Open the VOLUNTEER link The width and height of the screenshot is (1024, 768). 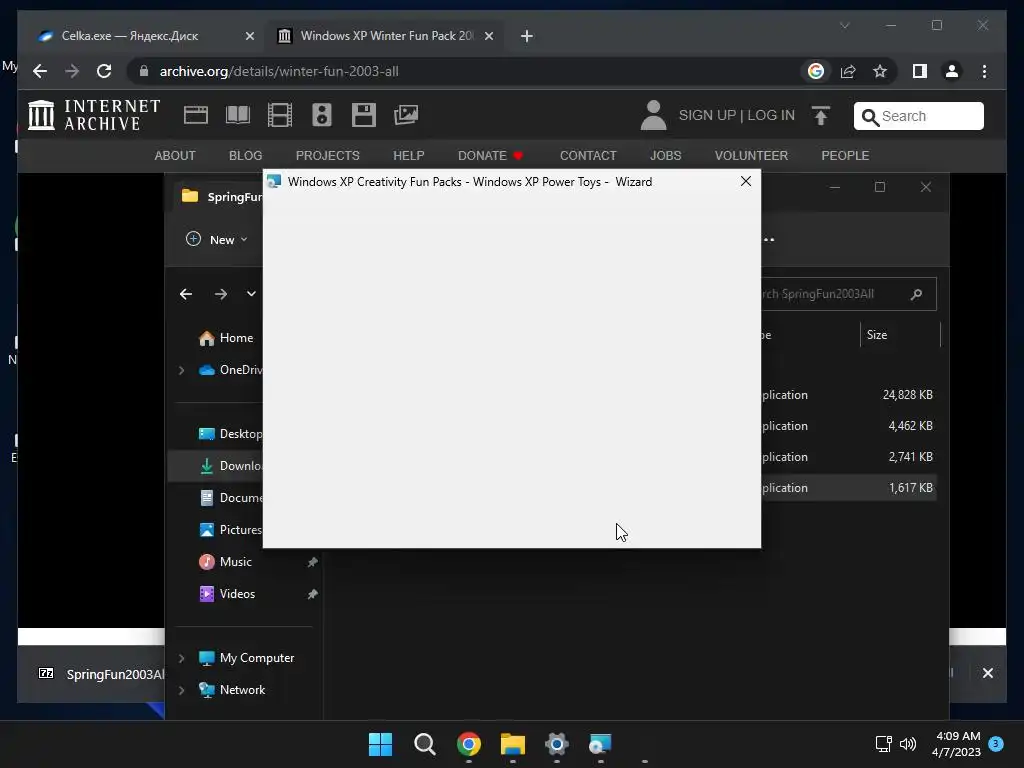click(751, 155)
